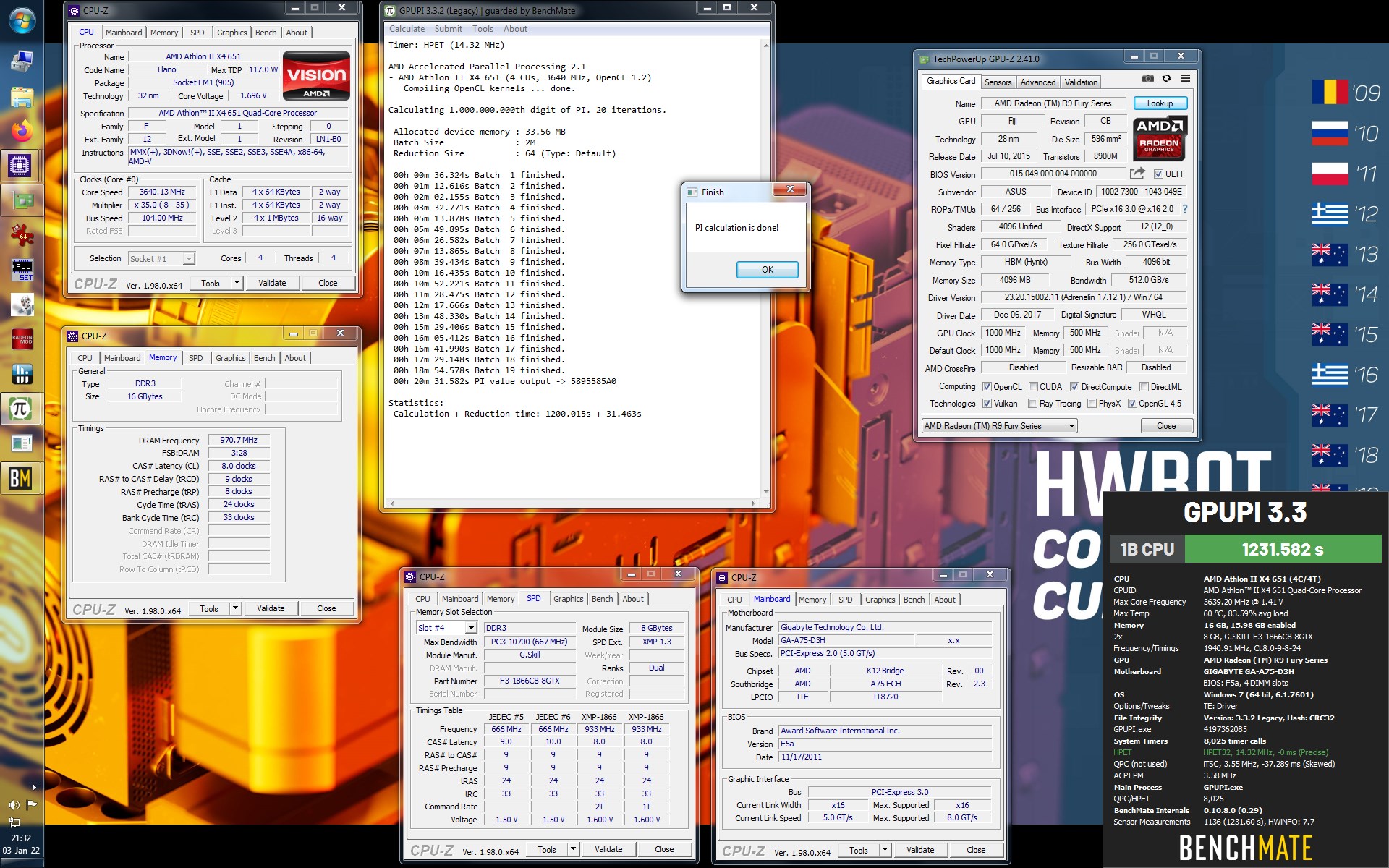1389x868 pixels.
Task: Toggle the DirectCompute checkbox
Action: tap(1074, 387)
